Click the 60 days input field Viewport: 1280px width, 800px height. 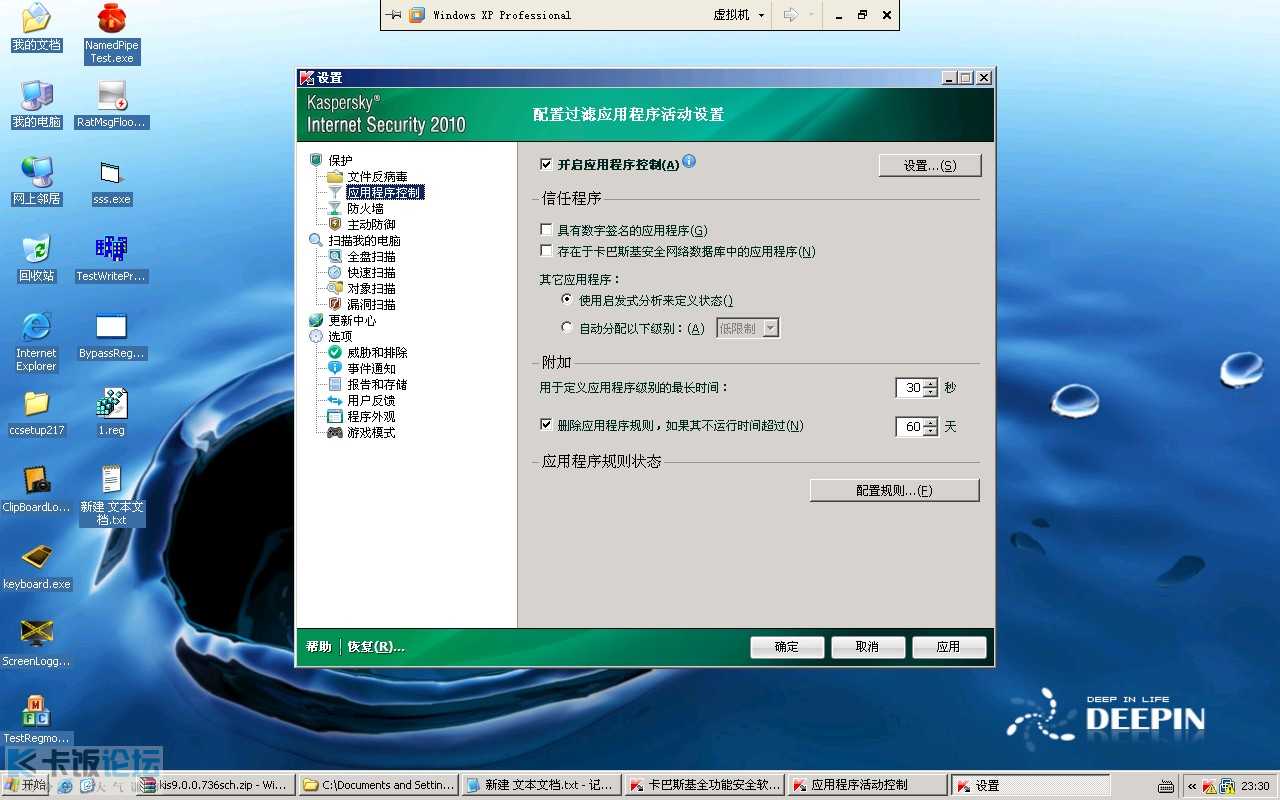click(x=909, y=426)
